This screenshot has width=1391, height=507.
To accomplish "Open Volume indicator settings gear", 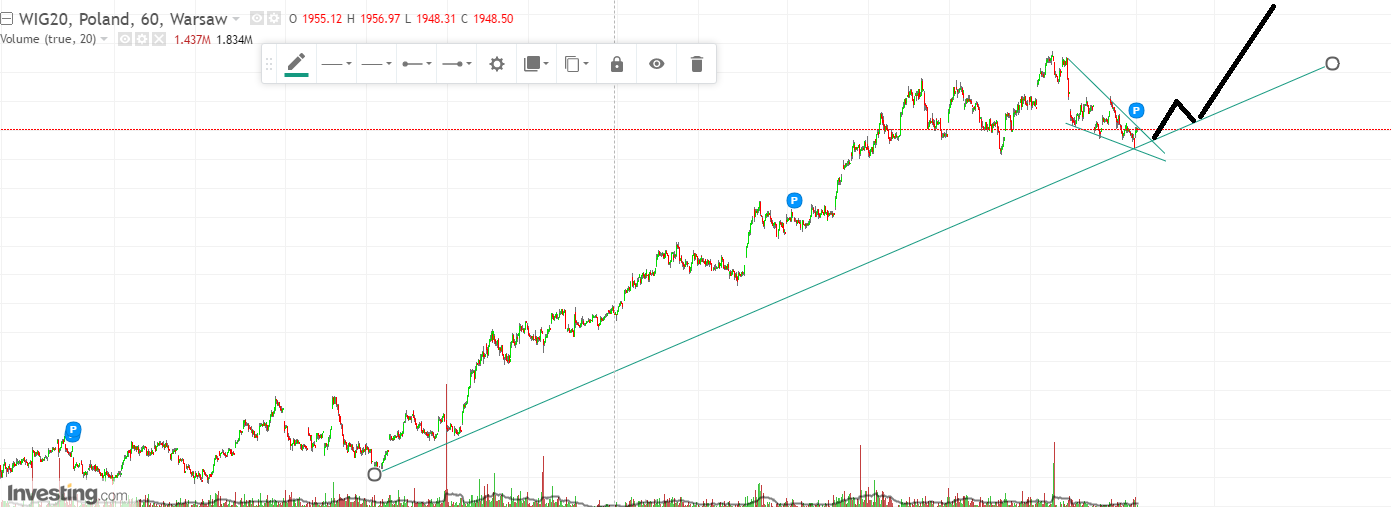I will [x=142, y=39].
